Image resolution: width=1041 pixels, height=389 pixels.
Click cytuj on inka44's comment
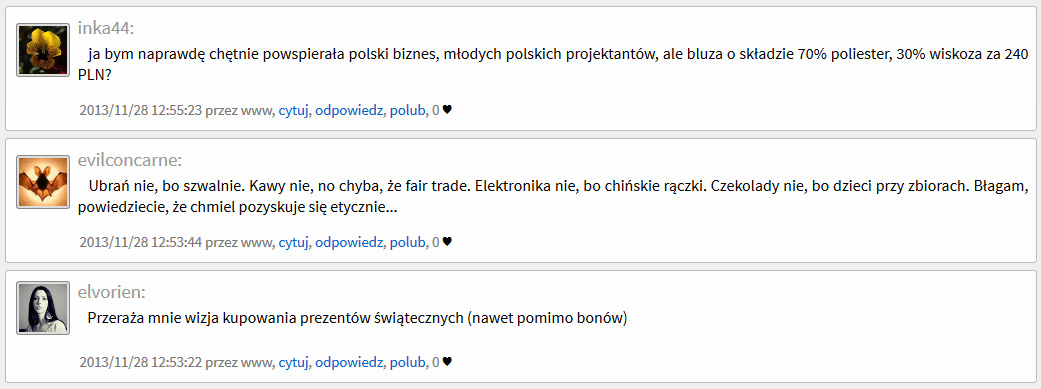294,111
